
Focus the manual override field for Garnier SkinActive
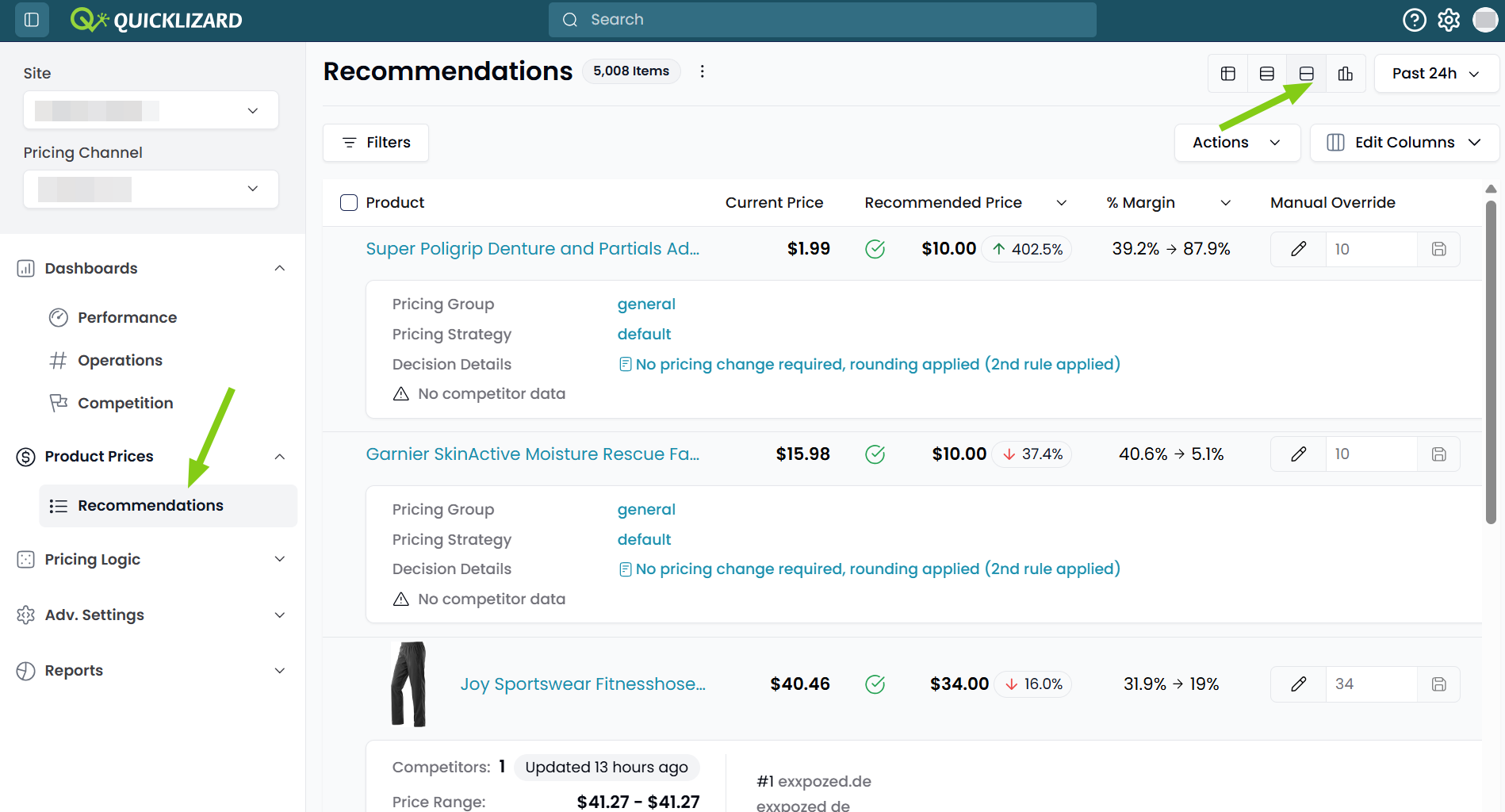tap(1372, 454)
